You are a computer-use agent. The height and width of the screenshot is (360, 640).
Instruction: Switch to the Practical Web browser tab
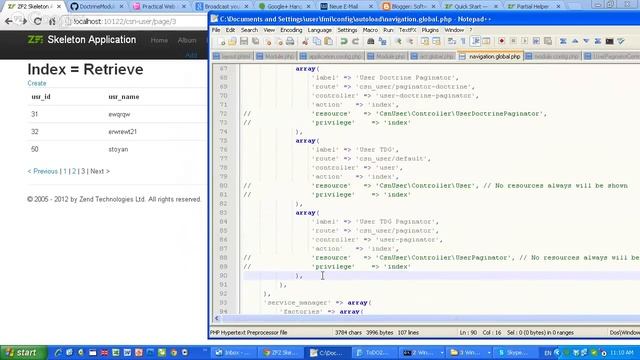(x=159, y=7)
